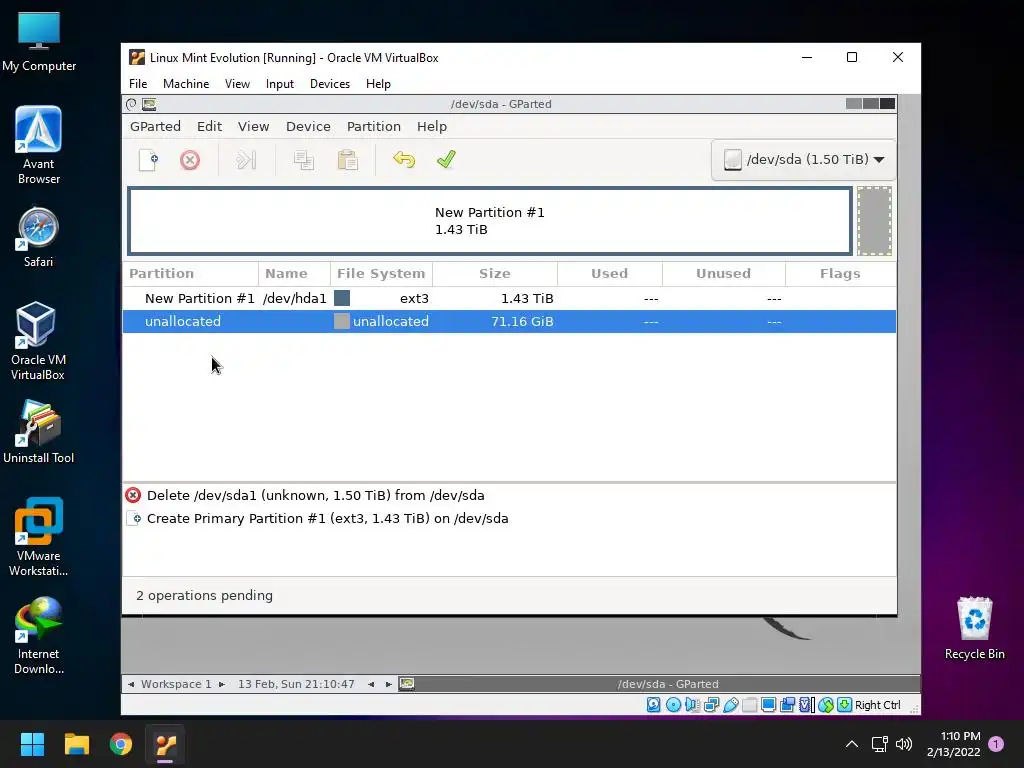This screenshot has height=768, width=1024.
Task: Undo last operation with yellow arrow icon
Action: pyautogui.click(x=404, y=159)
